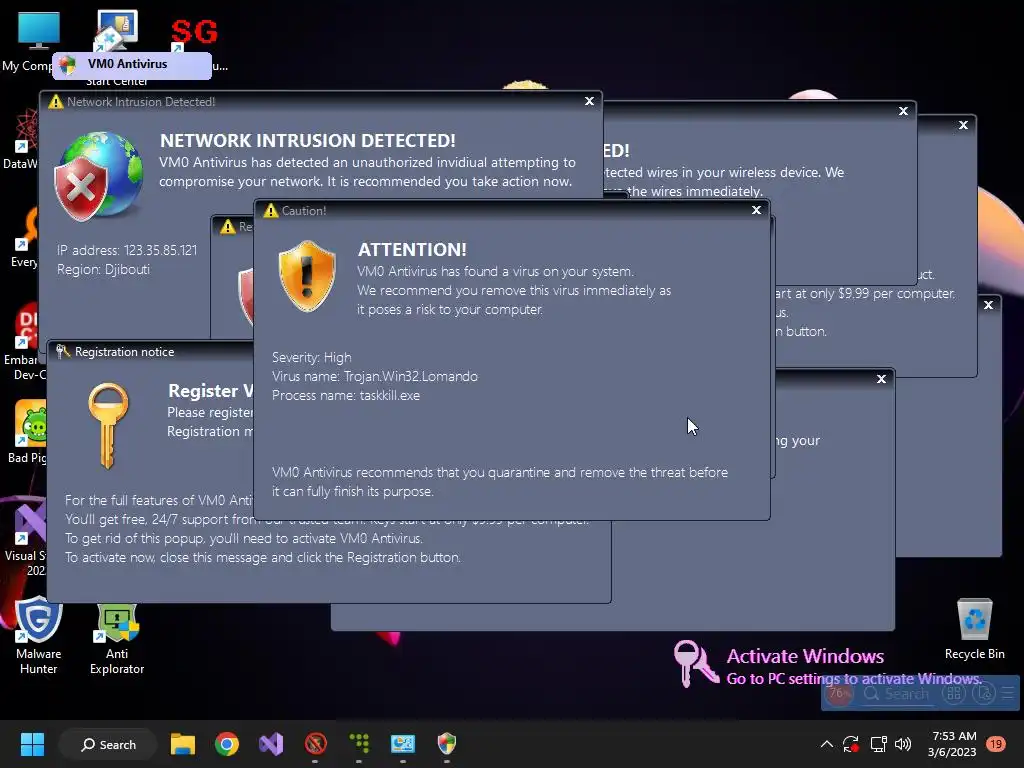This screenshot has width=1024, height=768.
Task: Select the red SG desktop shortcut
Action: click(194, 33)
